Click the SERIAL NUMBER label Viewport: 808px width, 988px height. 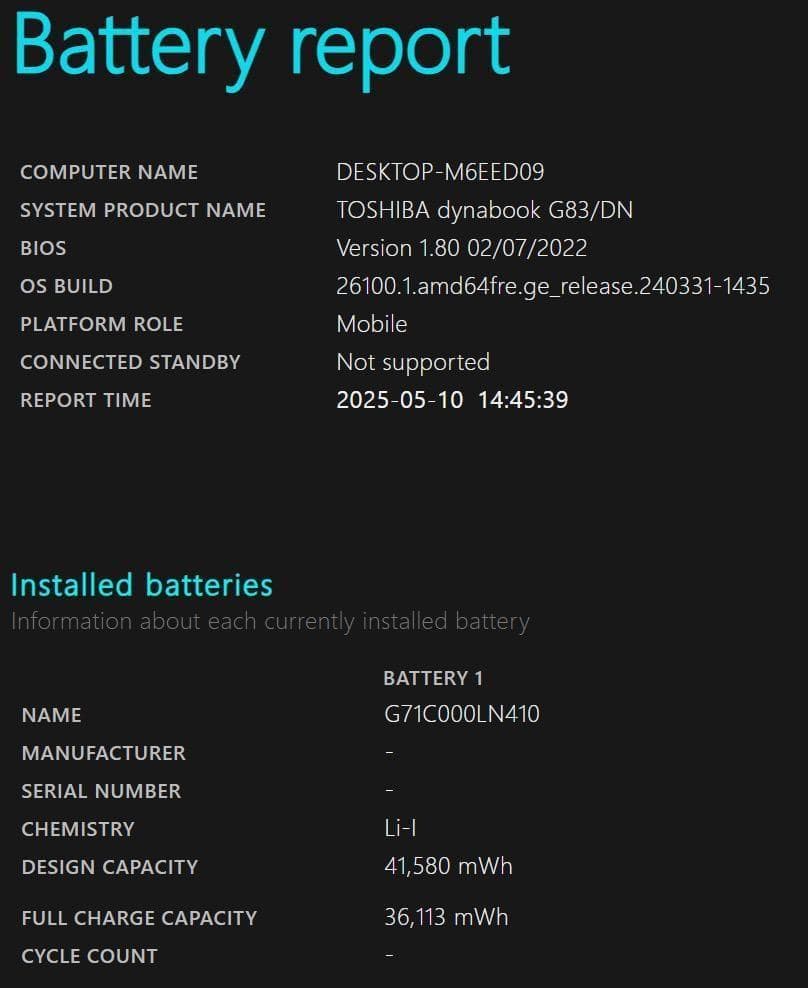(x=101, y=791)
